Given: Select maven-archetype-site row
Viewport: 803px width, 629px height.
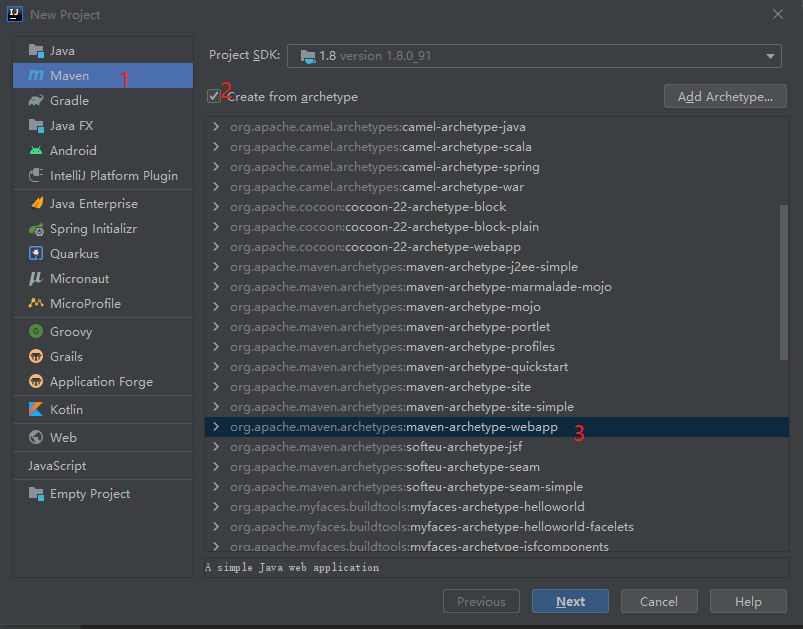Looking at the screenshot, I should click(x=496, y=387).
